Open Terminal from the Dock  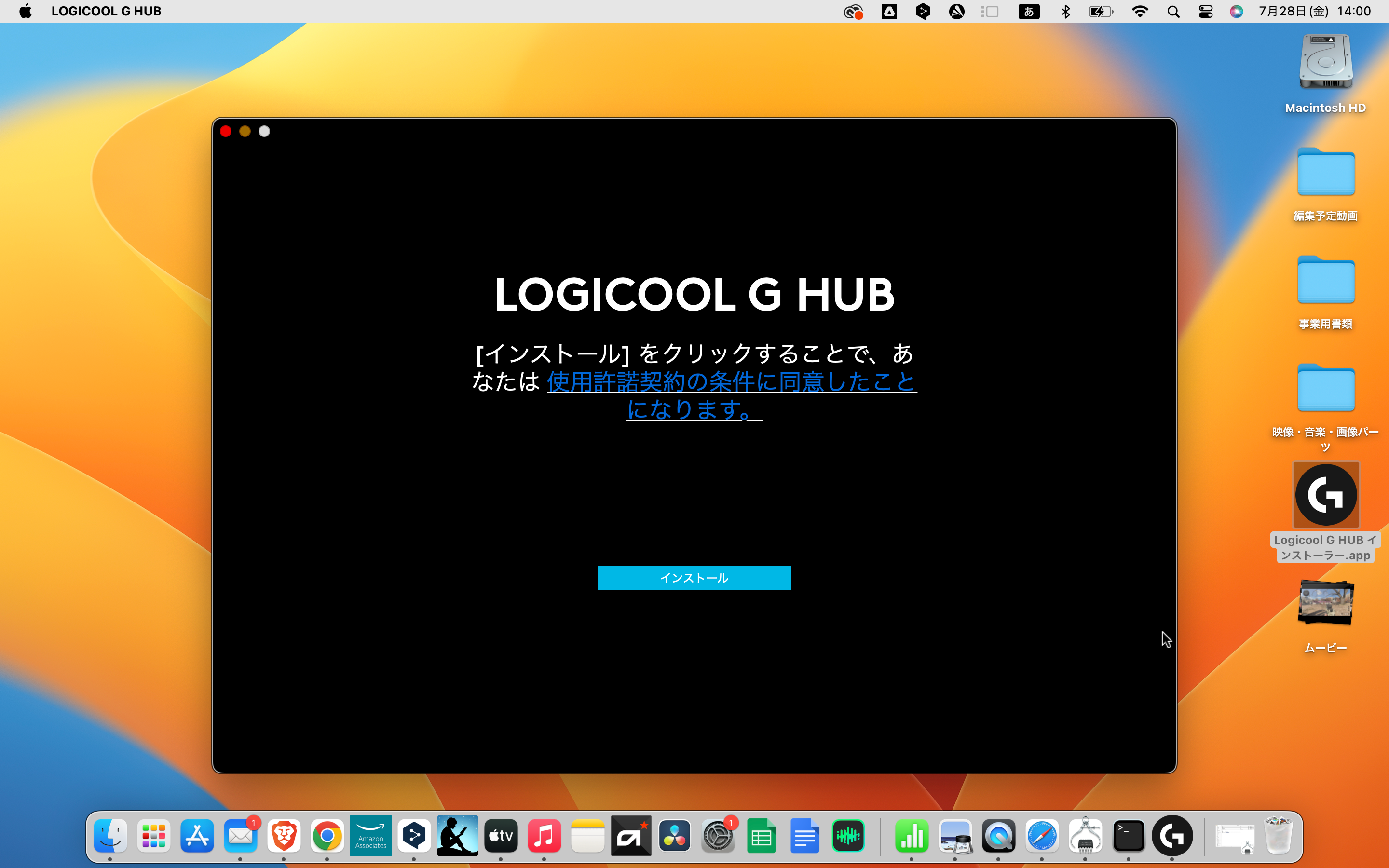tap(1129, 836)
